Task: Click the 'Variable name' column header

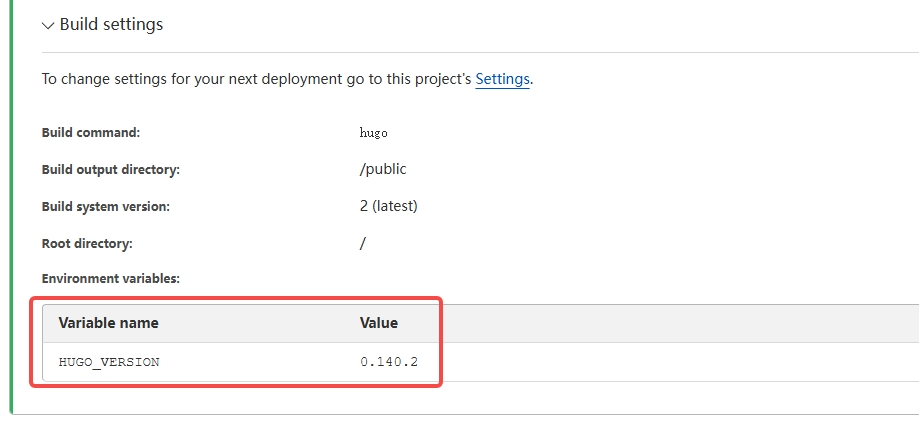Action: click(108, 323)
